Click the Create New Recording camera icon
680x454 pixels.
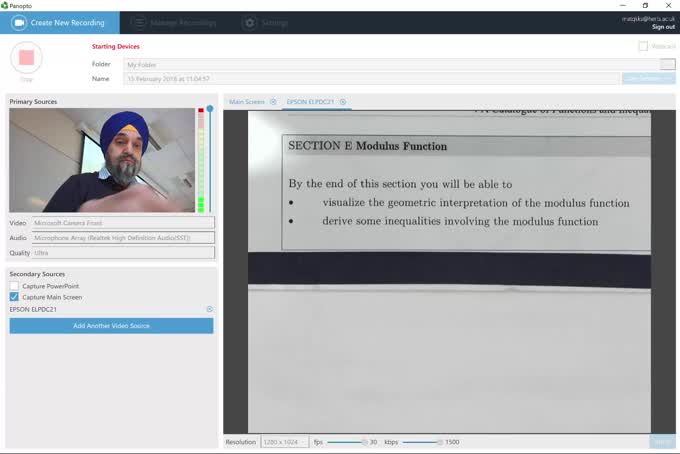click(x=18, y=22)
